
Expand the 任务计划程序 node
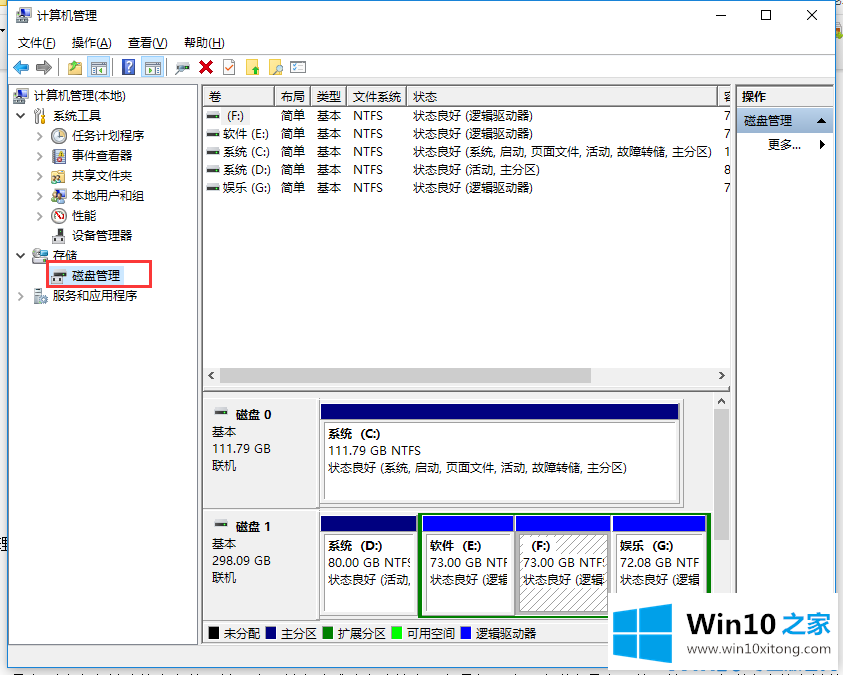pos(39,136)
